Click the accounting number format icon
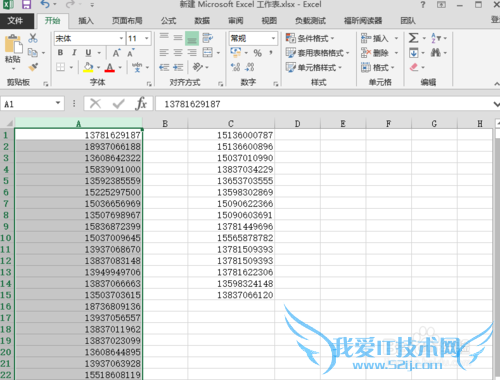This screenshot has height=380, width=500. 236,52
